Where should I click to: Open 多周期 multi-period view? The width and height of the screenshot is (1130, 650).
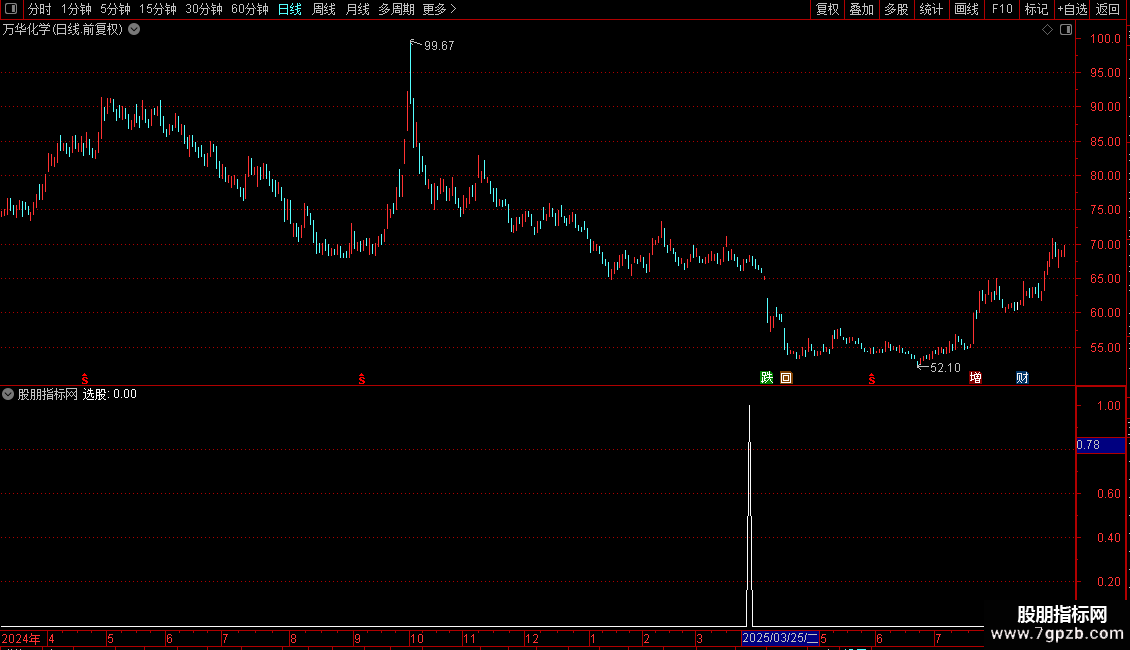pyautogui.click(x=396, y=9)
